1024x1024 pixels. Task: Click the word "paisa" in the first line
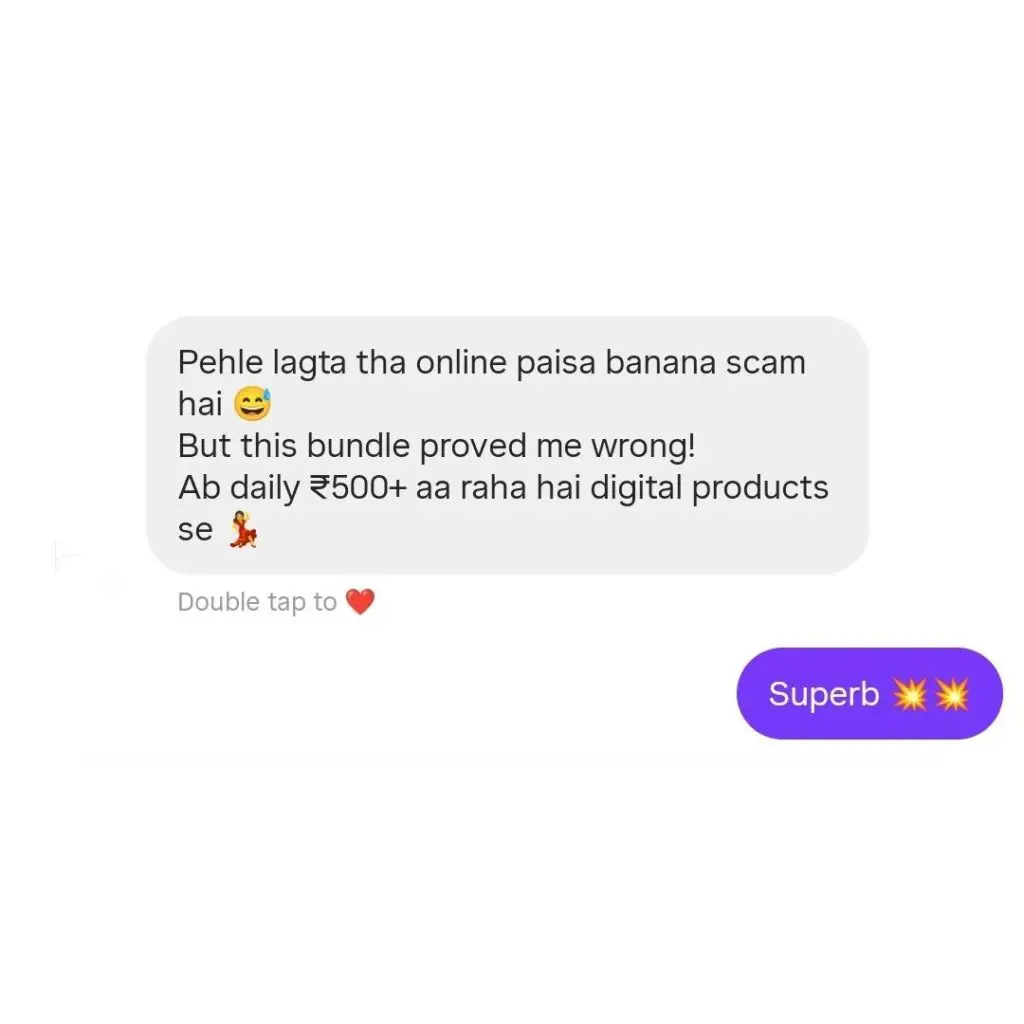[x=556, y=363]
